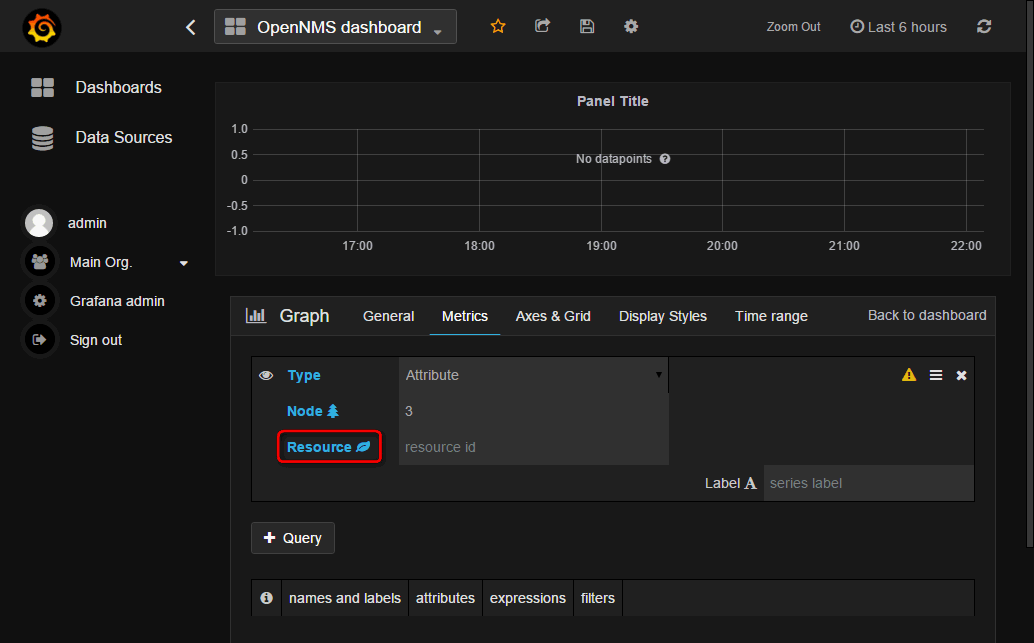The height and width of the screenshot is (643, 1034).
Task: Click the Data Sources database icon
Action: [42, 138]
